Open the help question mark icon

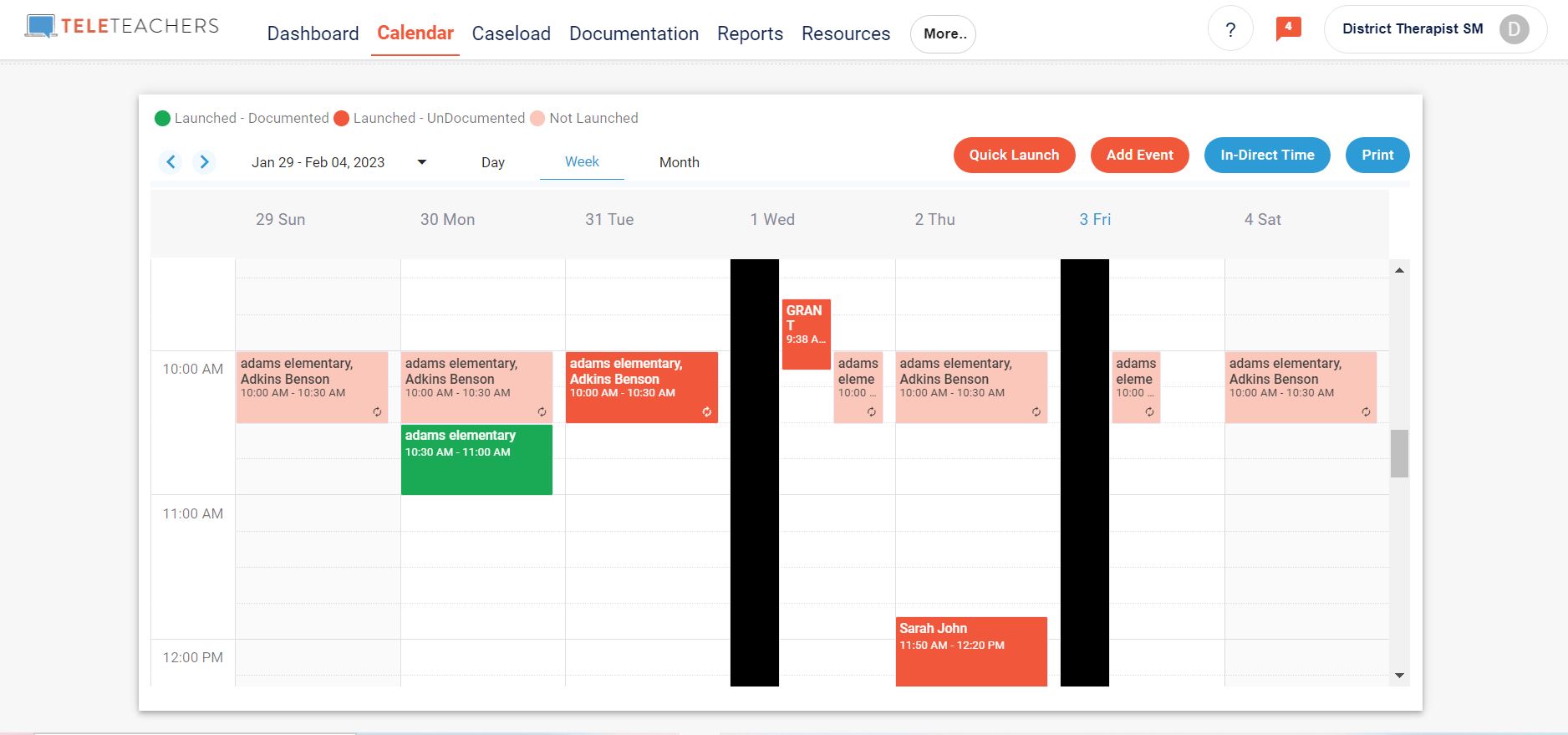tap(1229, 30)
